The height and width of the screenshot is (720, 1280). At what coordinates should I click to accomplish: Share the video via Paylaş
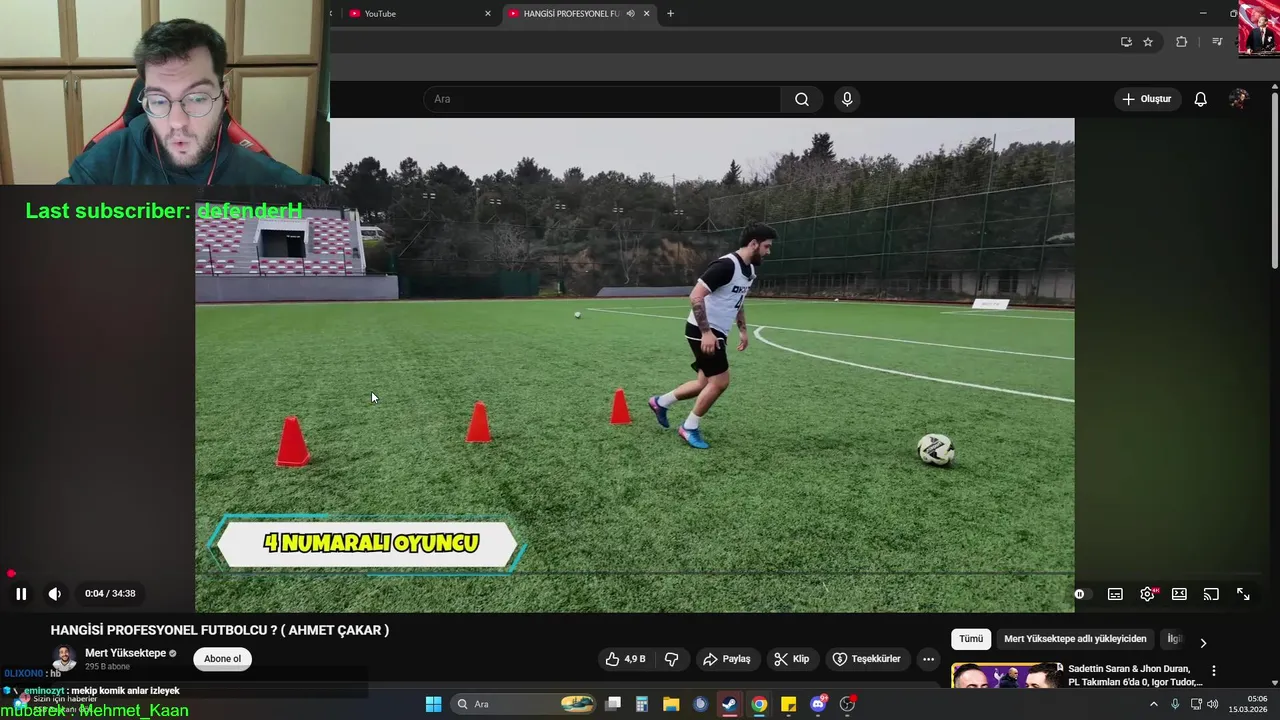(727, 659)
